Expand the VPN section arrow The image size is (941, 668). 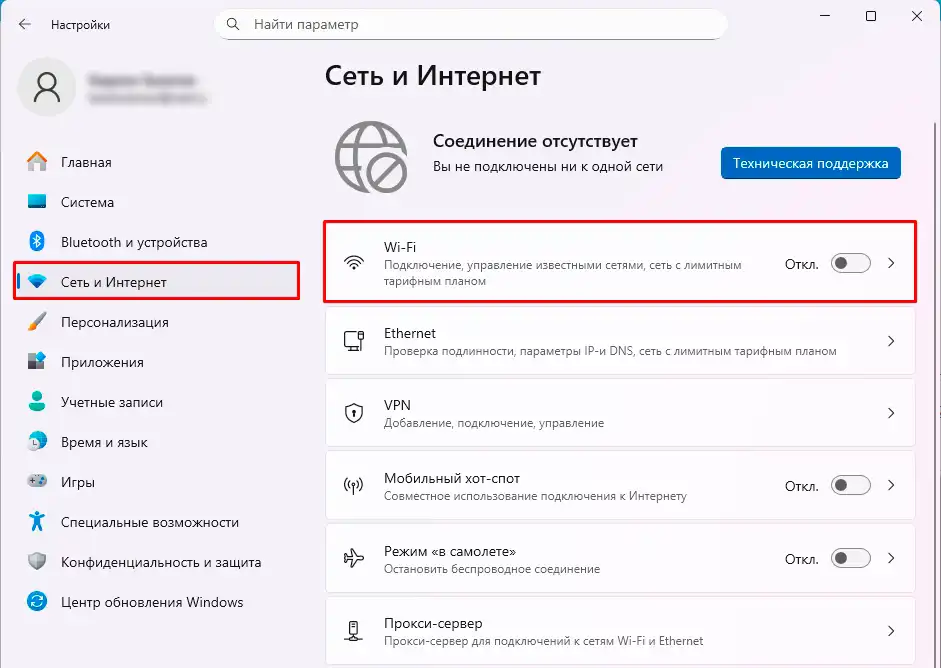890,412
